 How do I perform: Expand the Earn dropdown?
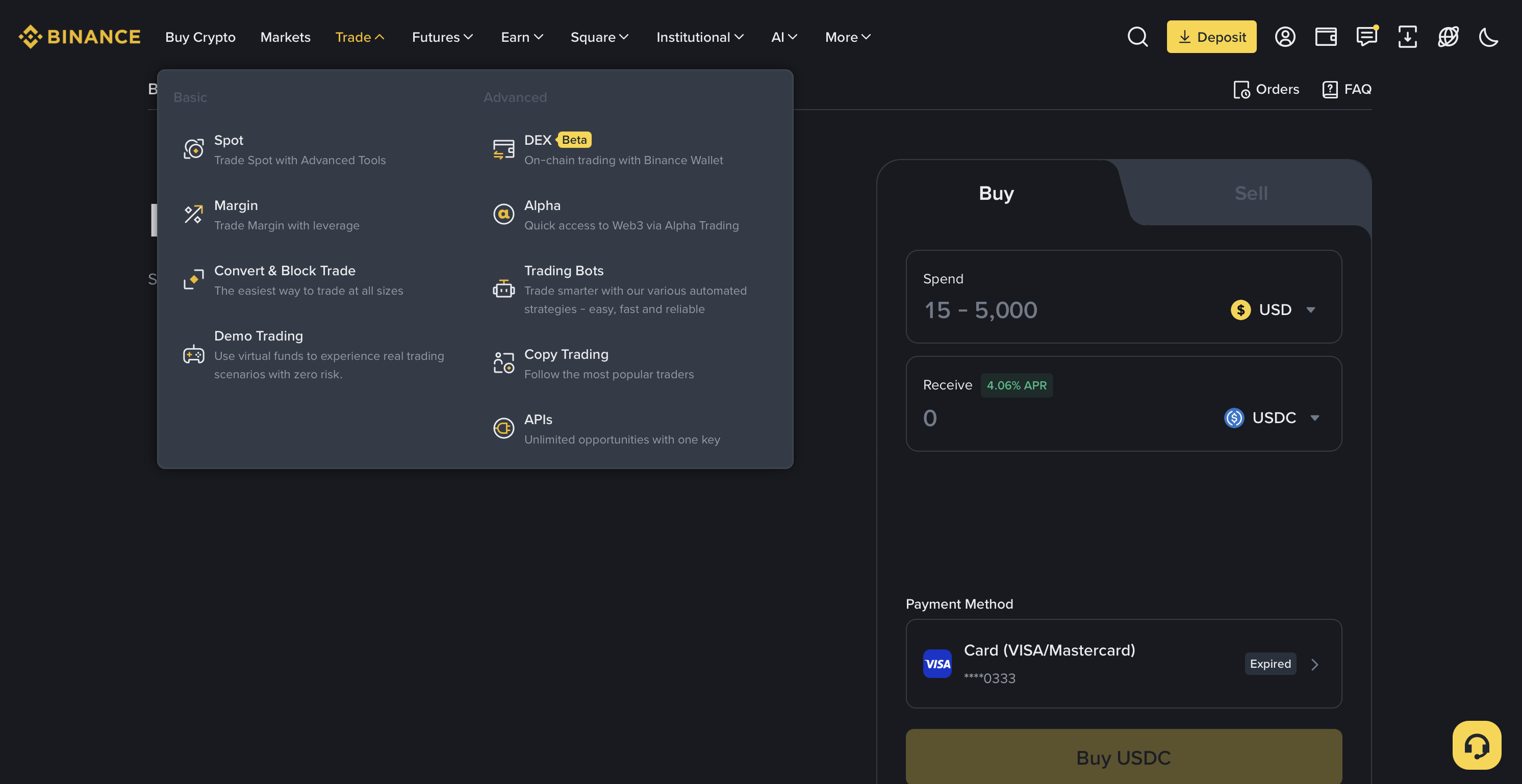[x=522, y=37]
